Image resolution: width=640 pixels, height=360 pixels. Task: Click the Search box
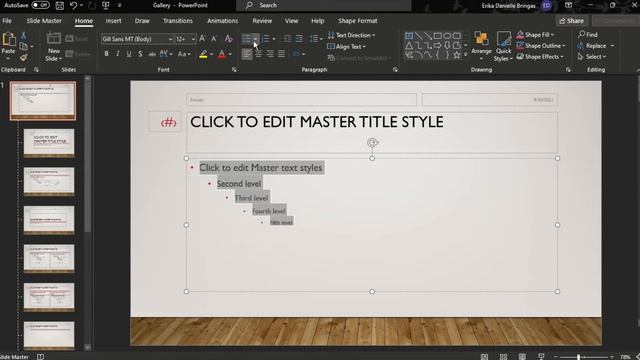(324, 5)
